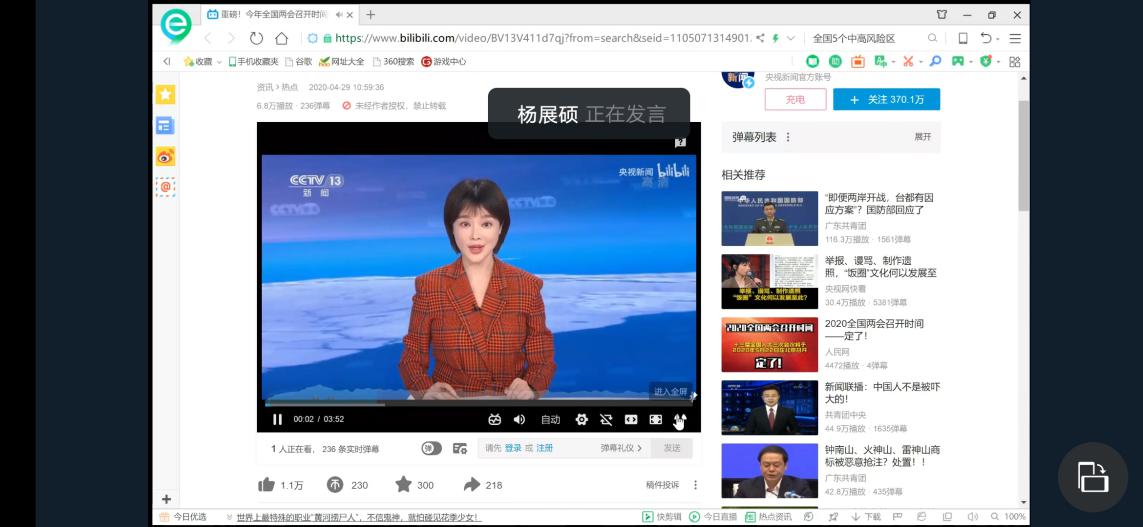Favorite the video with star icon
Screen dimensions: 1143x527
[403, 485]
